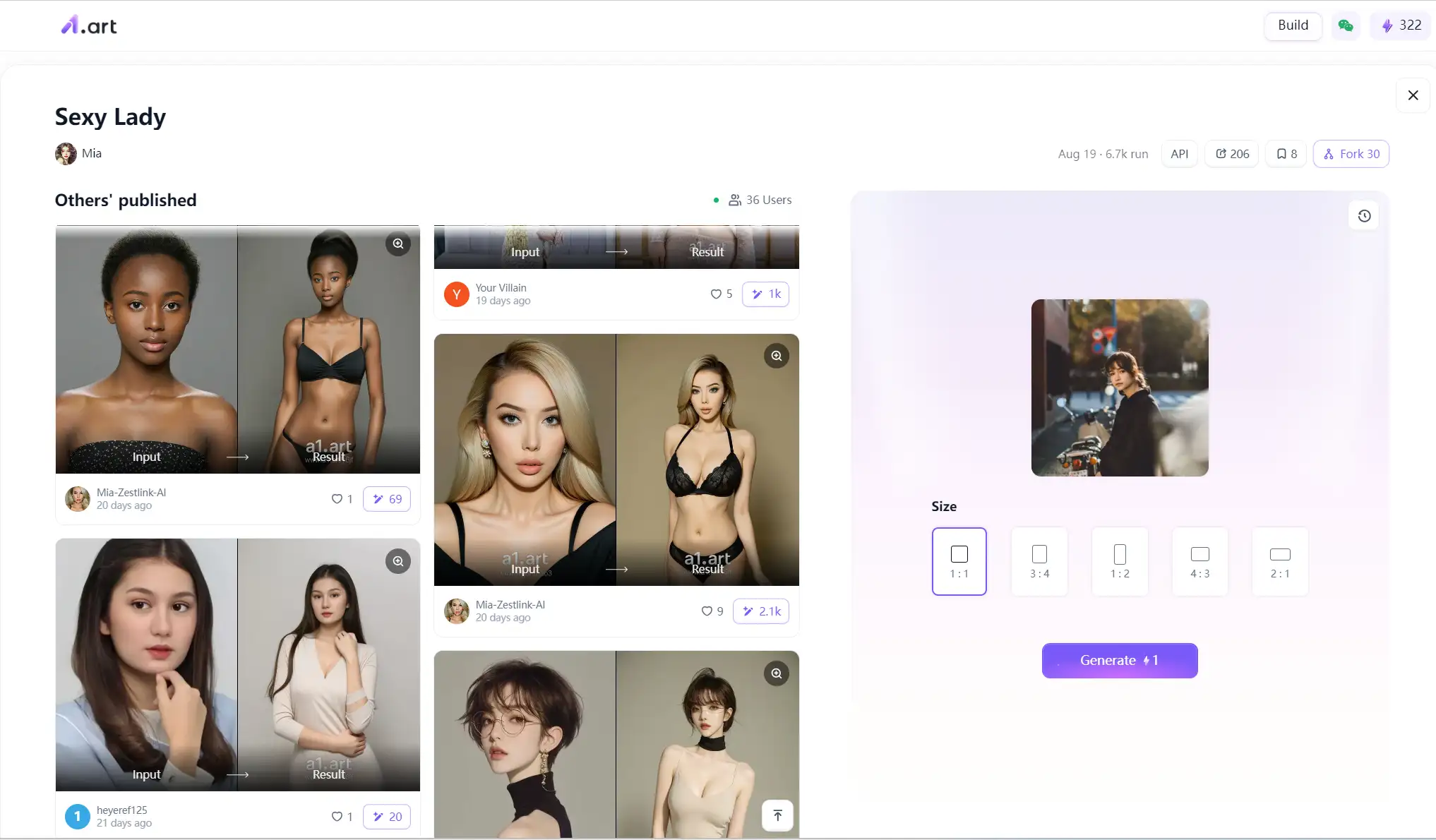Viewport: 1436px width, 840px height.
Task: Open Your Villain profile name
Action: click(x=501, y=288)
